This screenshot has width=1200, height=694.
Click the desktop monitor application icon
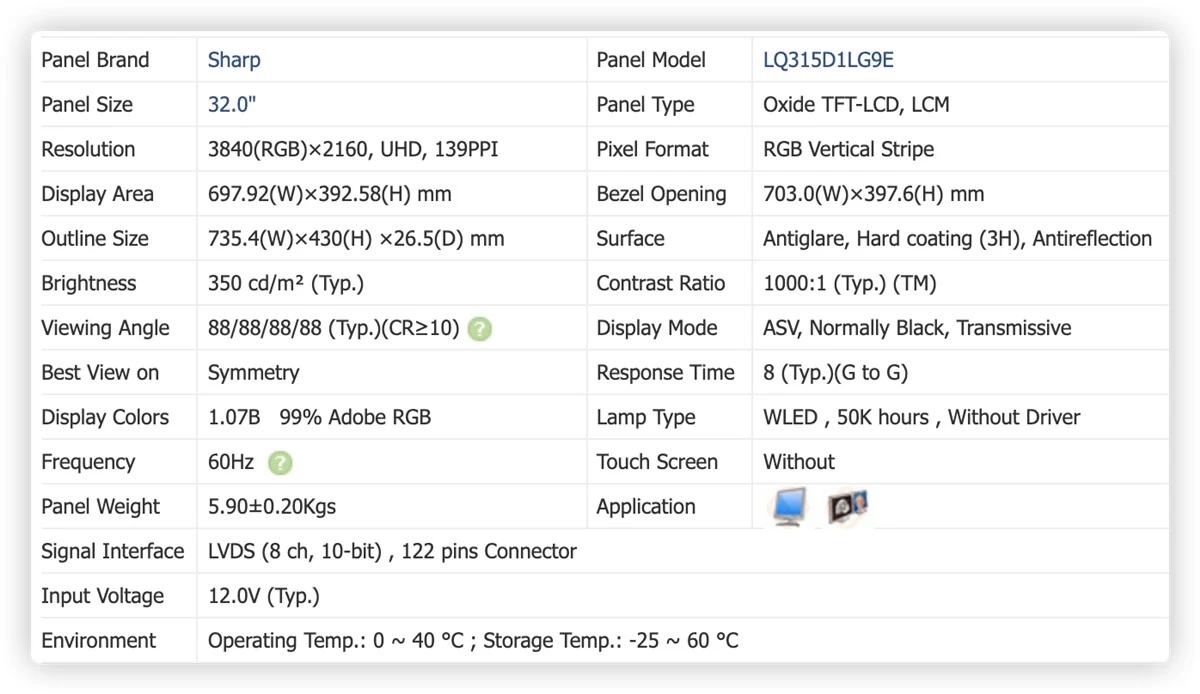[x=789, y=506]
